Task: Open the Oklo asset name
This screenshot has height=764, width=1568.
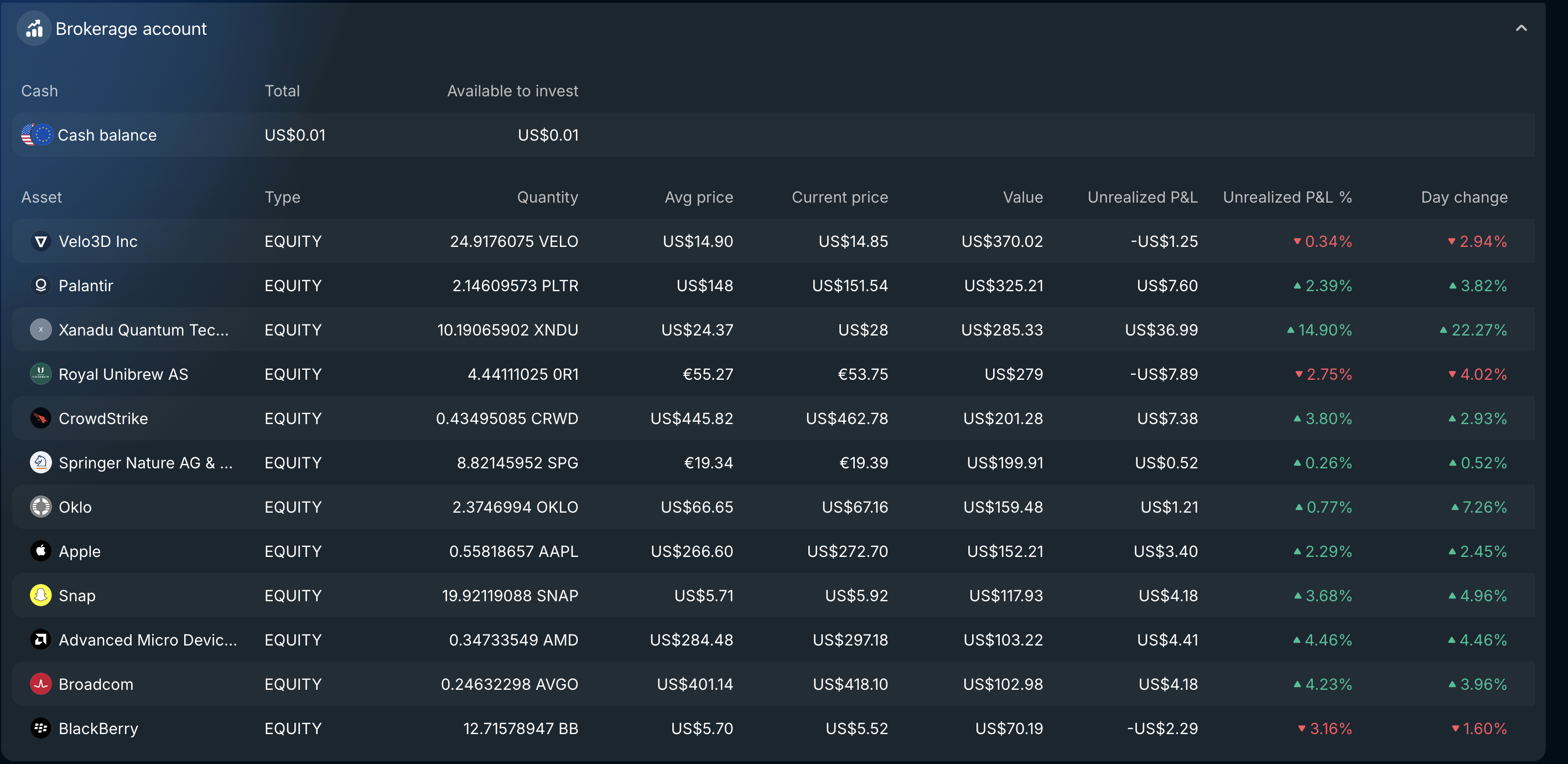Action: (75, 507)
